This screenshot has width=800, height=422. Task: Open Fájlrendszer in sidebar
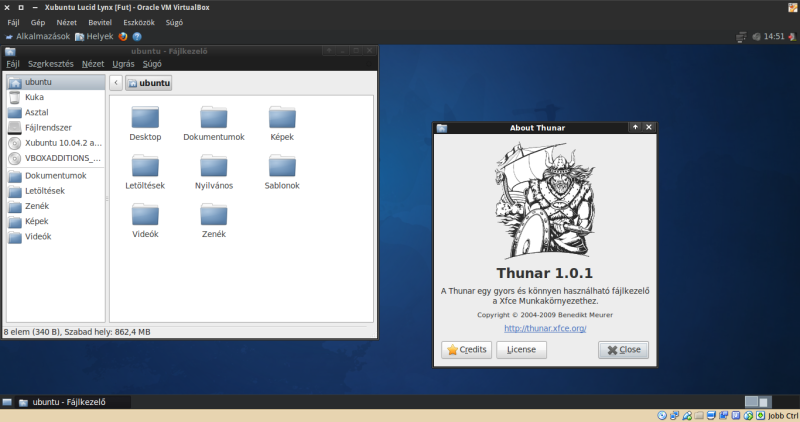pos(56,128)
